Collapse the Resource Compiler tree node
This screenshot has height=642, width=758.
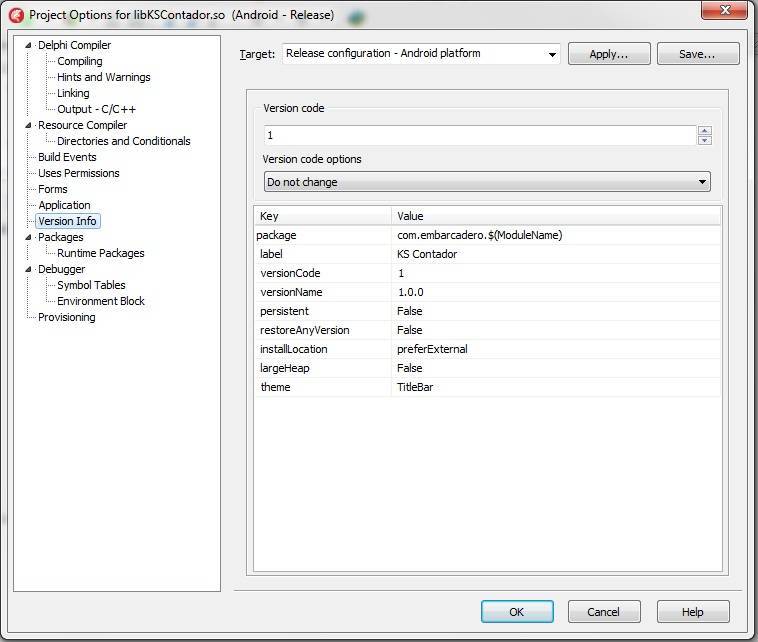[29, 126]
